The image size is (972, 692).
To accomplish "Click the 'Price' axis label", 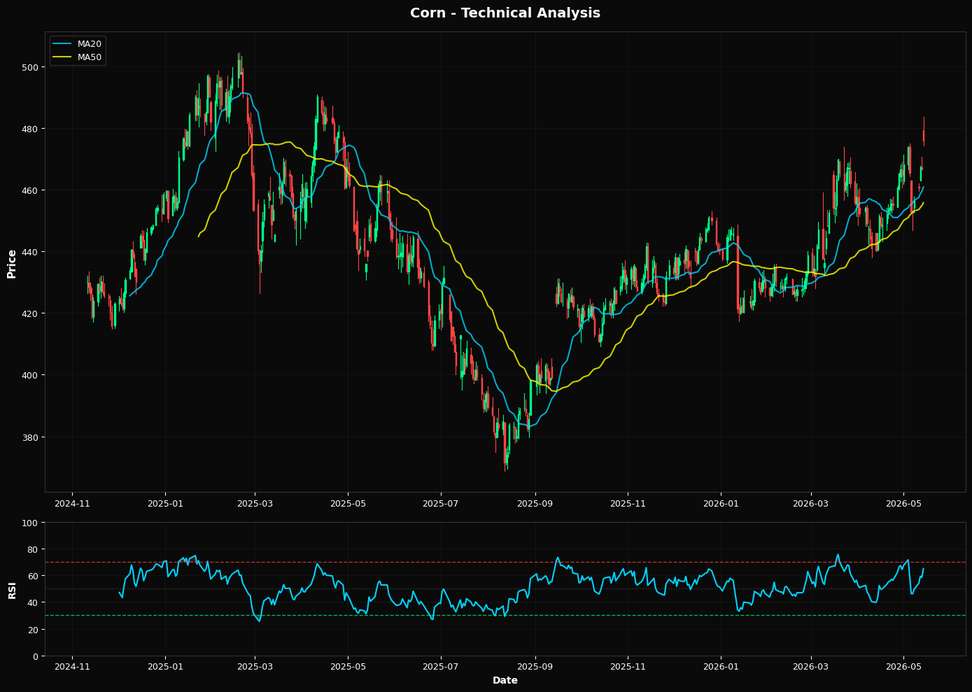I will pyautogui.click(x=11, y=264).
